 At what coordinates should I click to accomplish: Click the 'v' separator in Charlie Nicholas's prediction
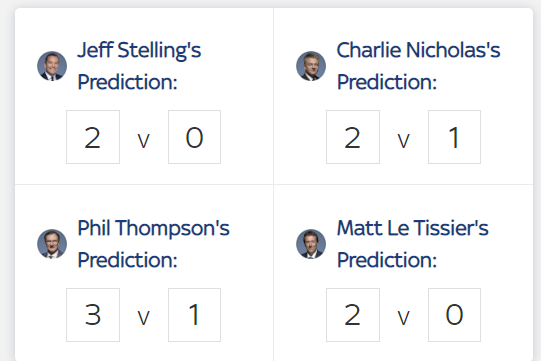coord(404,141)
